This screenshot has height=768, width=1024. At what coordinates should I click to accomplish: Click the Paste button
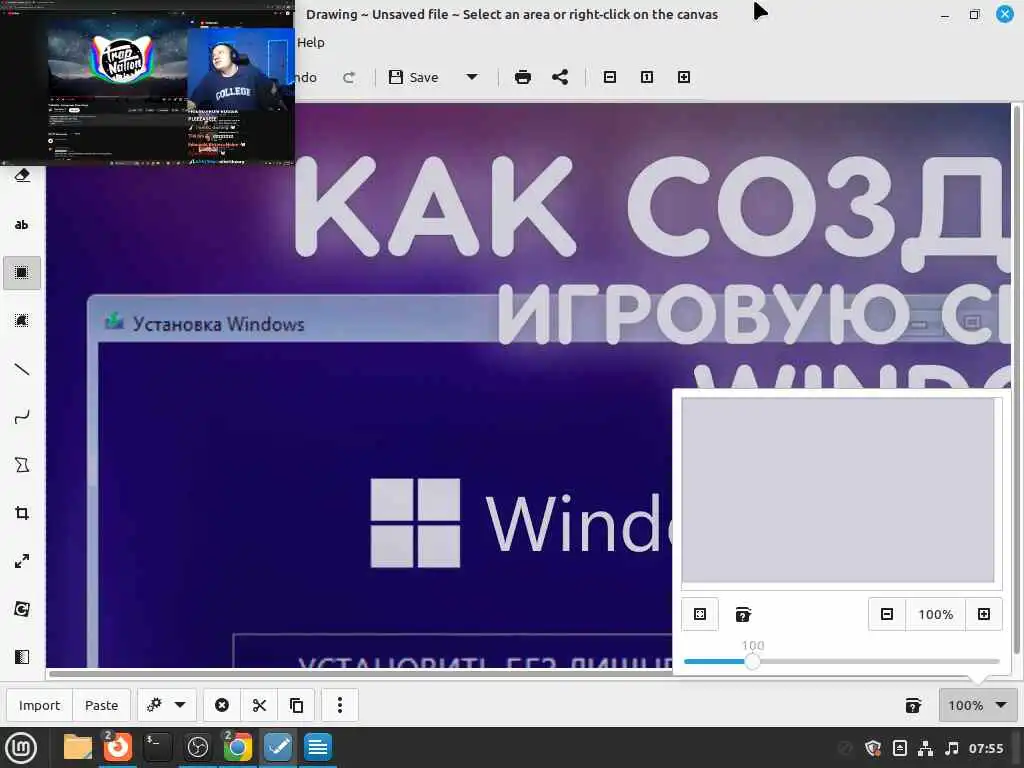[x=101, y=705]
